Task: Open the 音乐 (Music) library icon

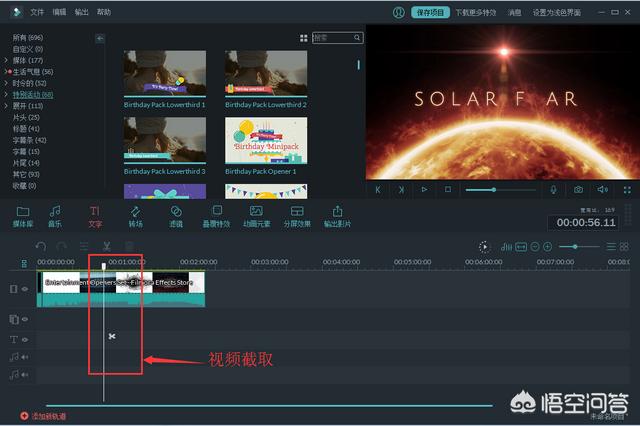Action: pyautogui.click(x=55, y=212)
